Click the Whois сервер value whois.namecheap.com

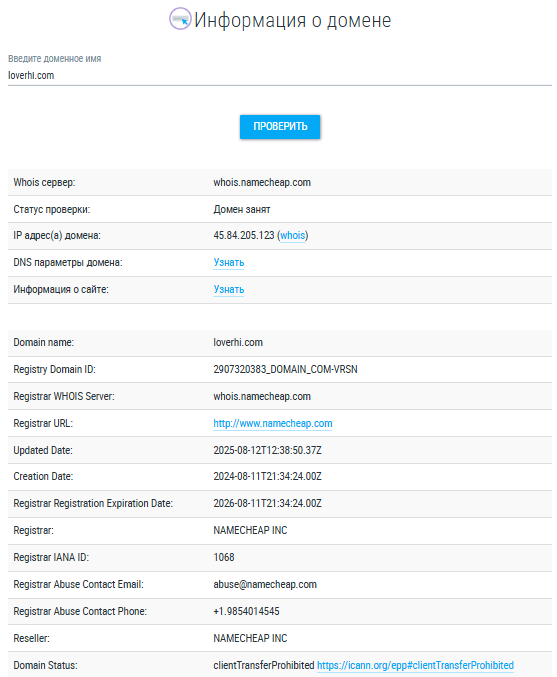tap(262, 183)
